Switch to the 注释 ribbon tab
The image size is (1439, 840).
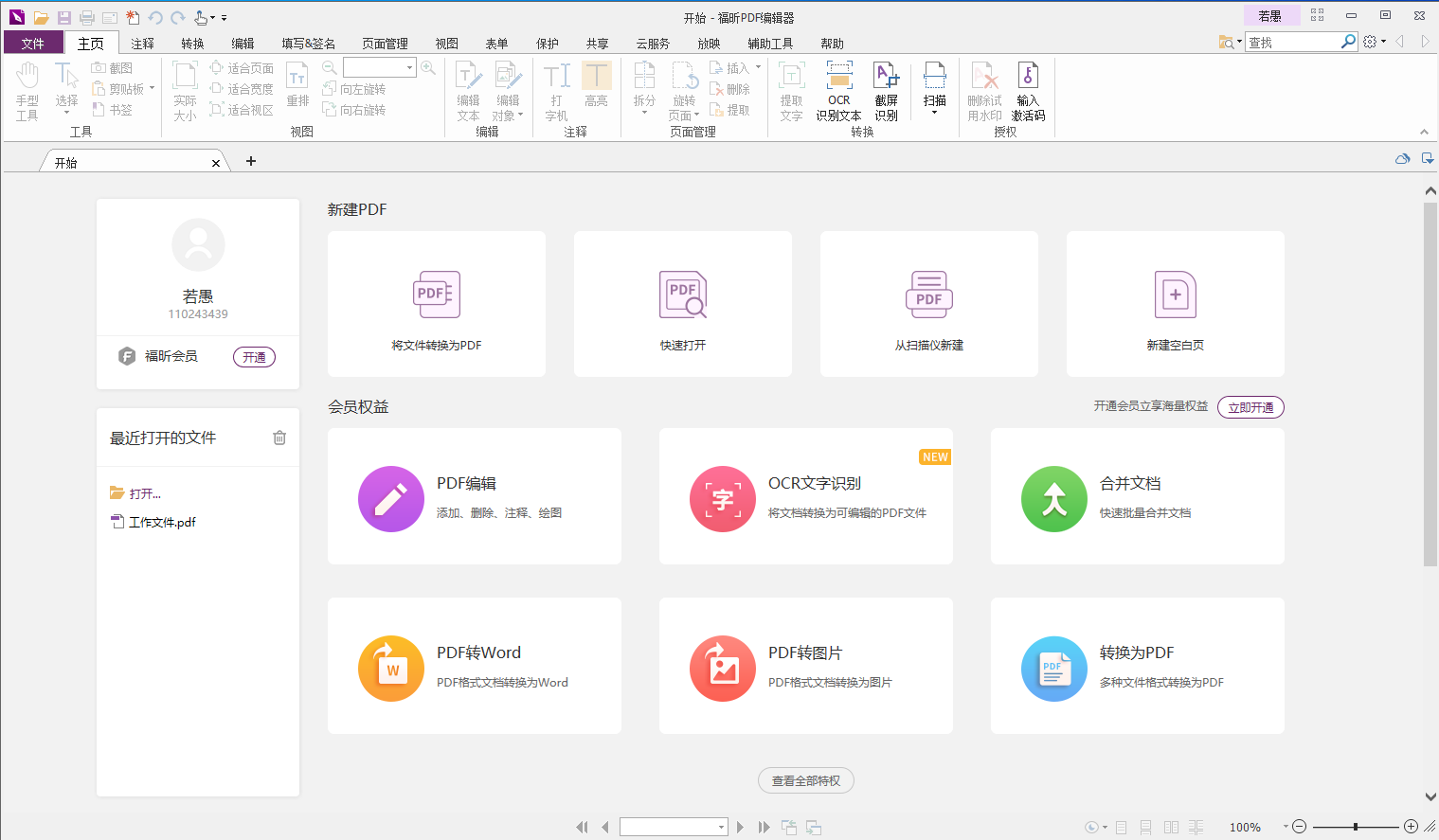142,43
